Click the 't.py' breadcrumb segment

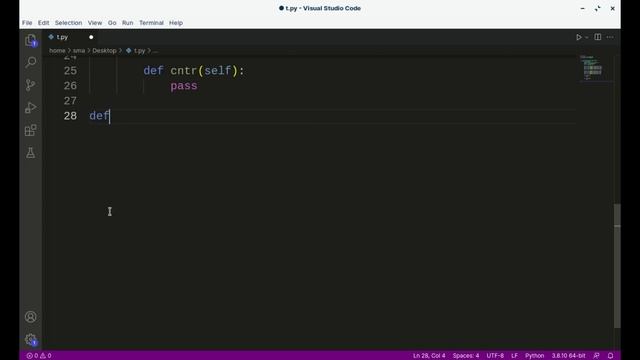point(136,51)
